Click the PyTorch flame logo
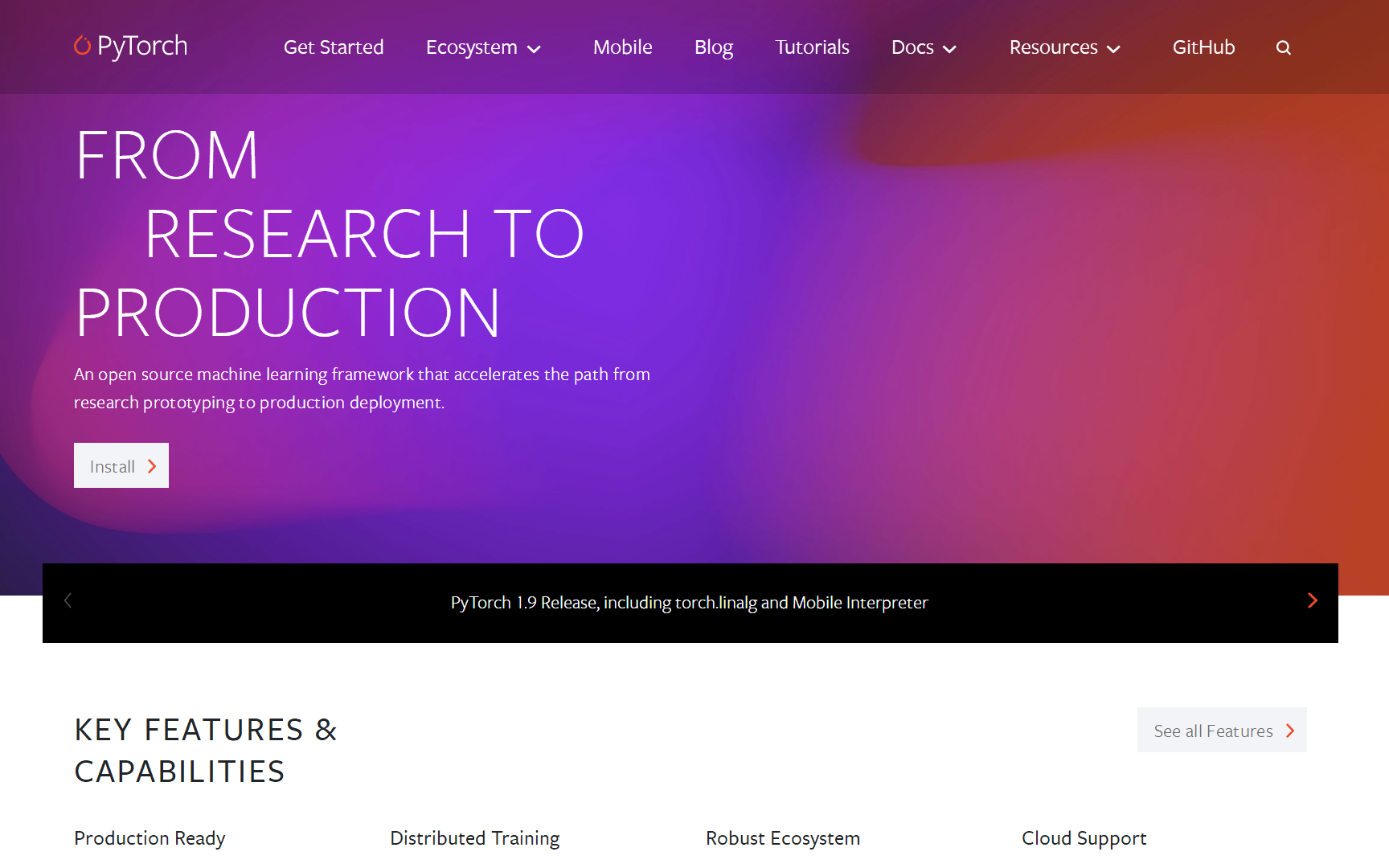 pyautogui.click(x=82, y=45)
